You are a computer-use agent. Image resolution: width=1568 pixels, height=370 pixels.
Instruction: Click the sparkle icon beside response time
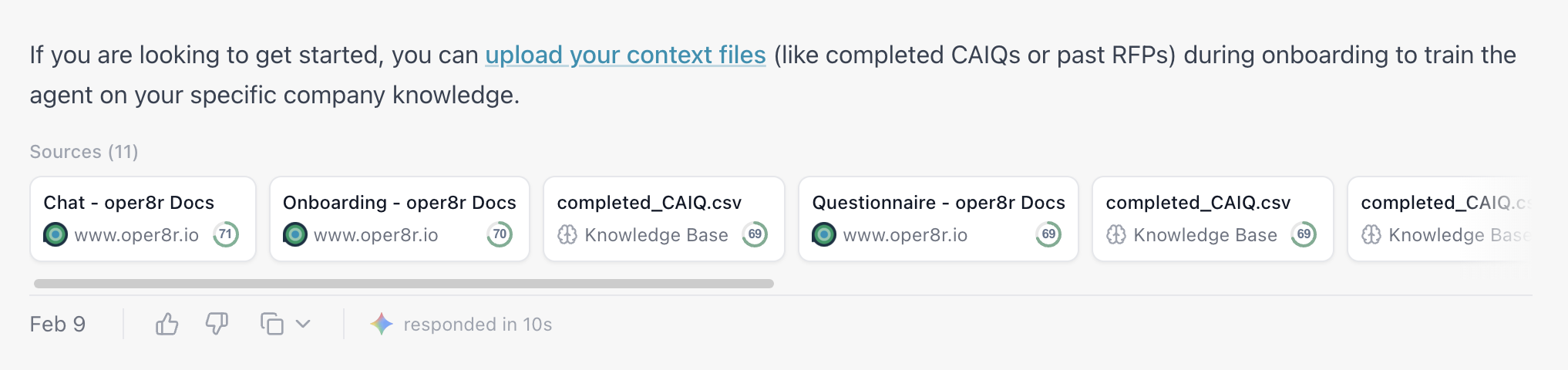coord(382,325)
